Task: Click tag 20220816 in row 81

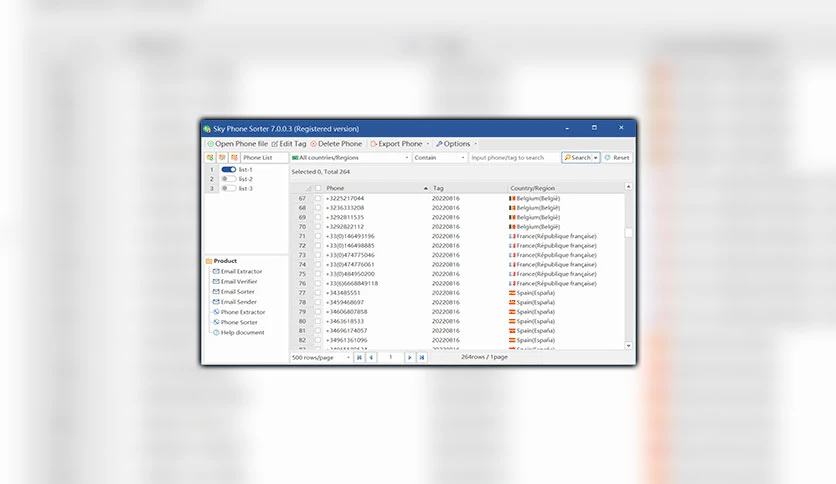Action: [x=446, y=330]
